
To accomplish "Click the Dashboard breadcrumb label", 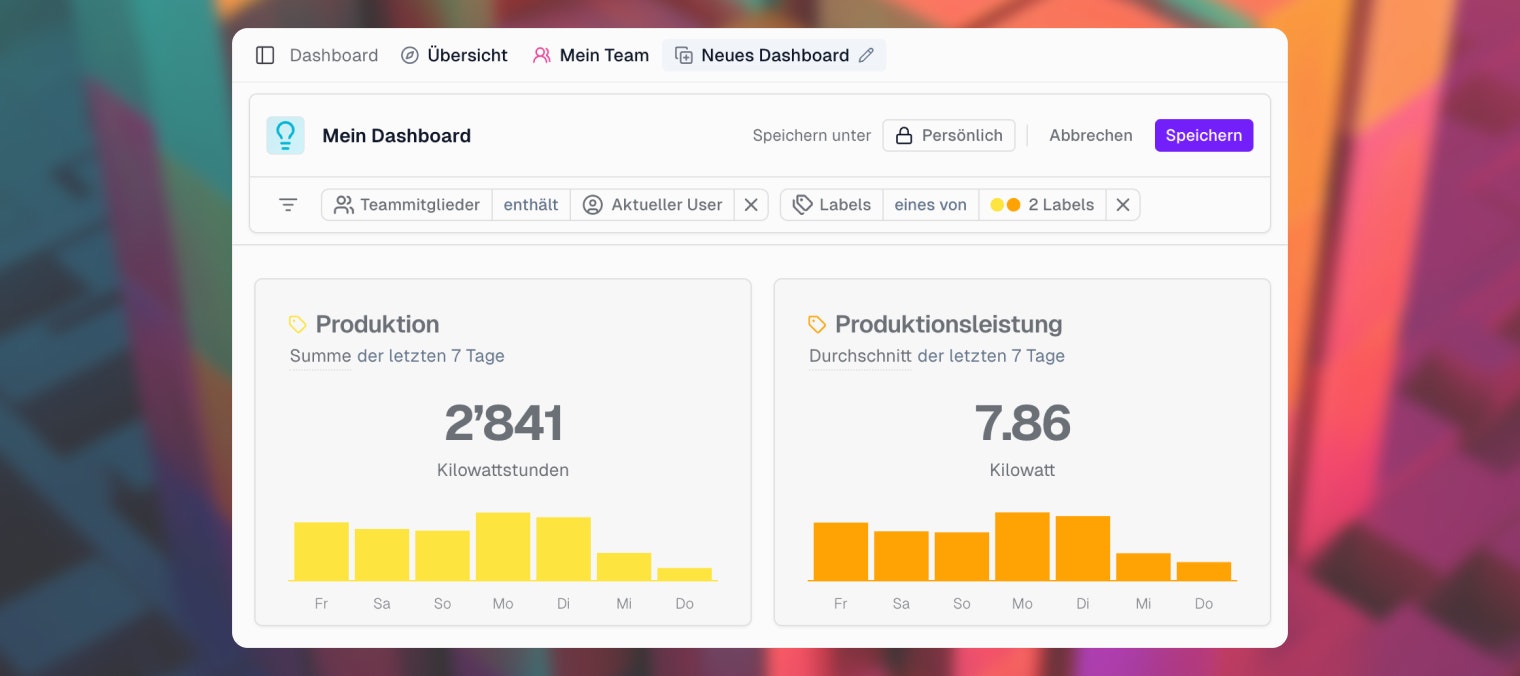I will 334,55.
